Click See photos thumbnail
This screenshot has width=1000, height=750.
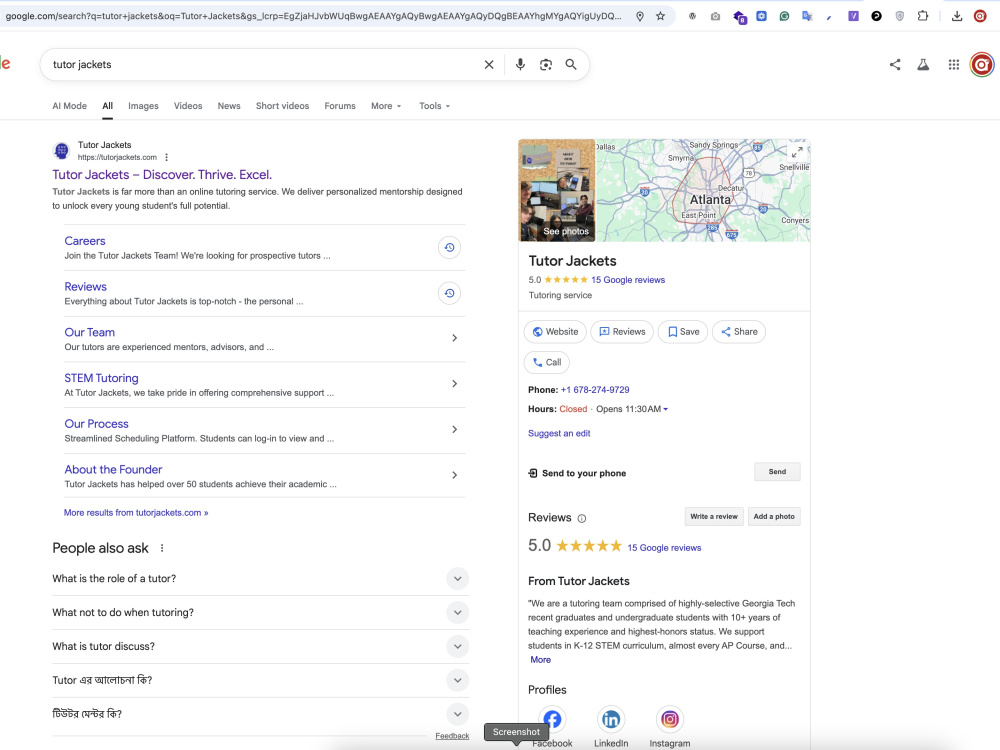tap(557, 190)
